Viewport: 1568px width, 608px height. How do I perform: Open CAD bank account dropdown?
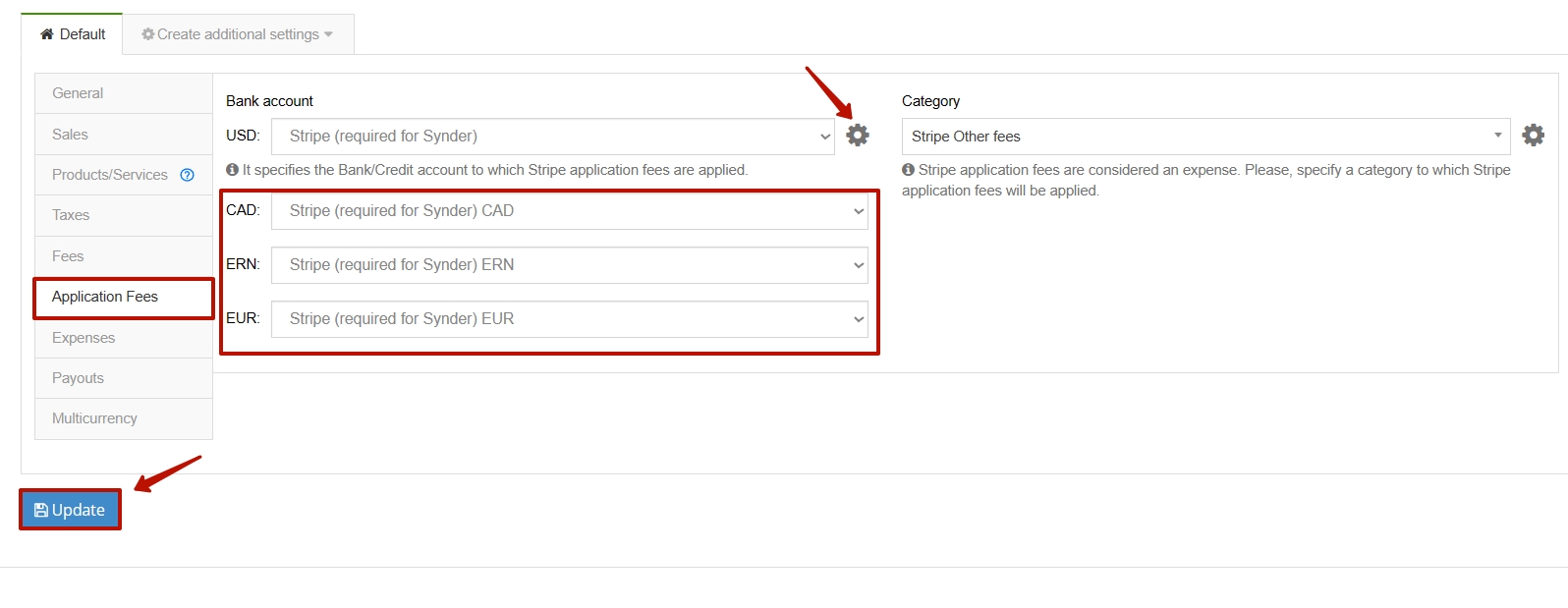(570, 211)
